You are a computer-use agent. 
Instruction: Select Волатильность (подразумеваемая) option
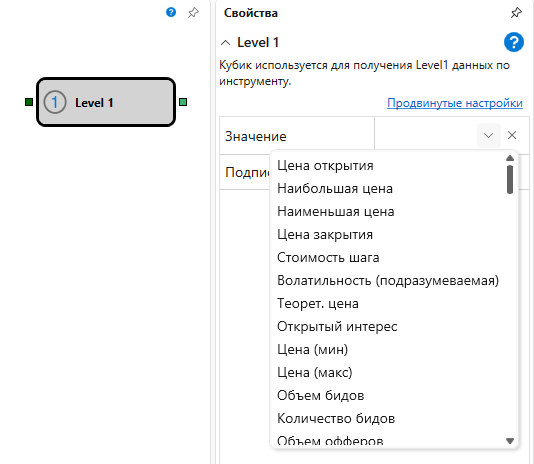388,280
